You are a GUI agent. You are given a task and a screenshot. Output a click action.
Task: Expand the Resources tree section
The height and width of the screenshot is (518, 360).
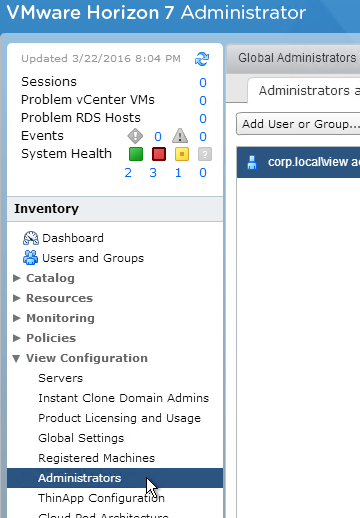17,298
